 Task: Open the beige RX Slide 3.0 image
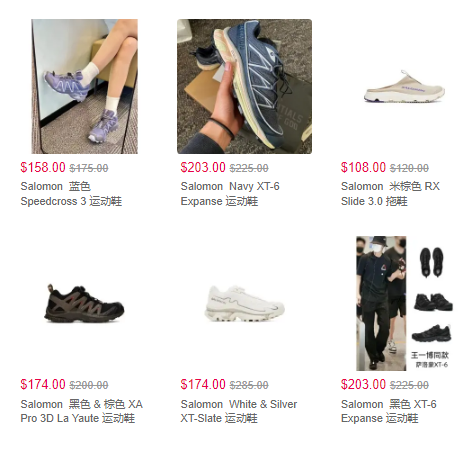pos(404,86)
